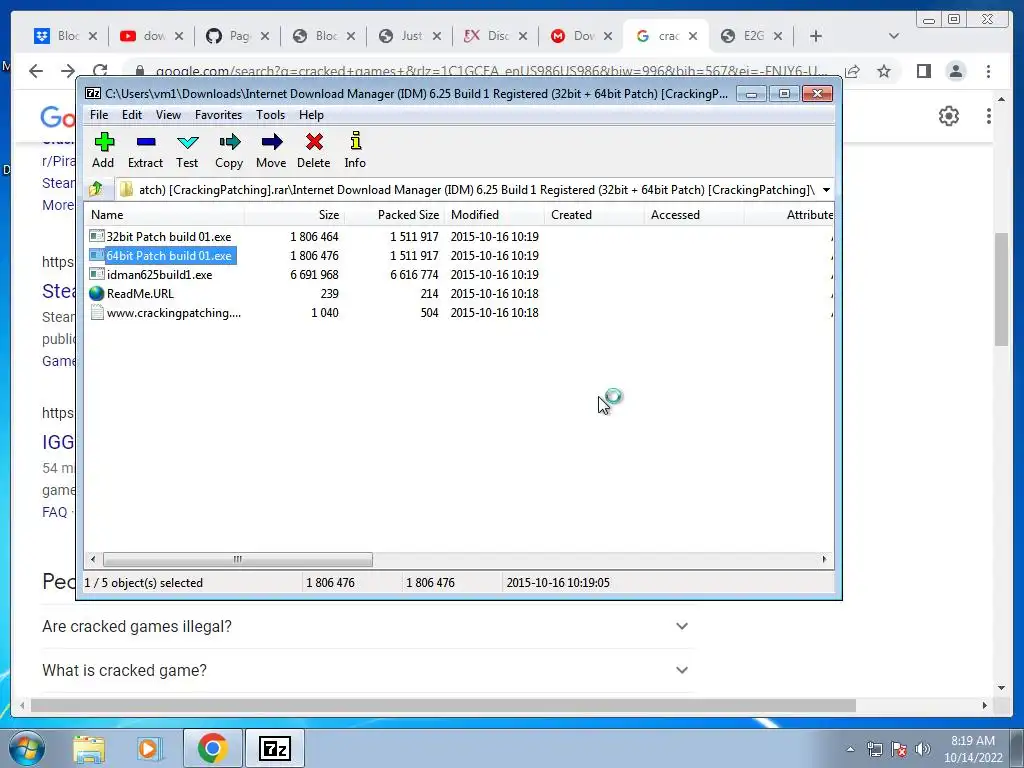Show hidden system tray icons
Screen dimensions: 1024x768
[x=850, y=749]
